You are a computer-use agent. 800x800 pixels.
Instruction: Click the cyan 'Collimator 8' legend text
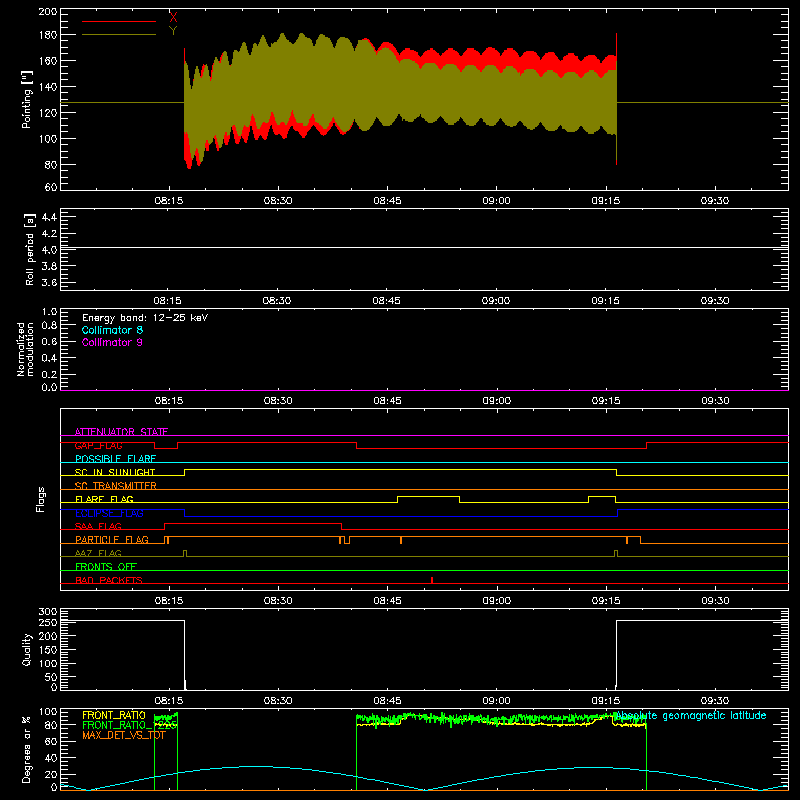click(112, 330)
